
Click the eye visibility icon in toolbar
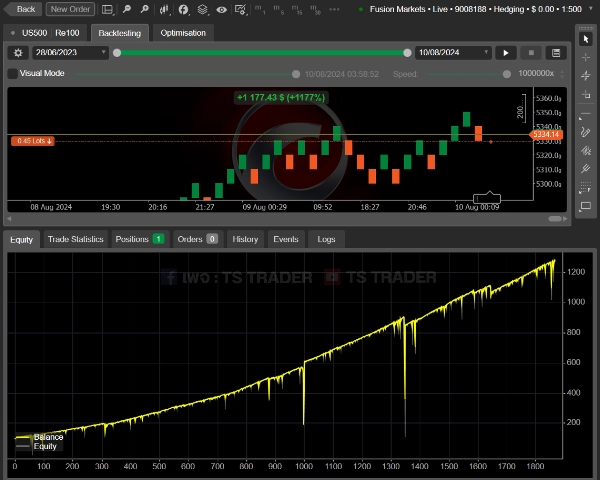(220, 9)
